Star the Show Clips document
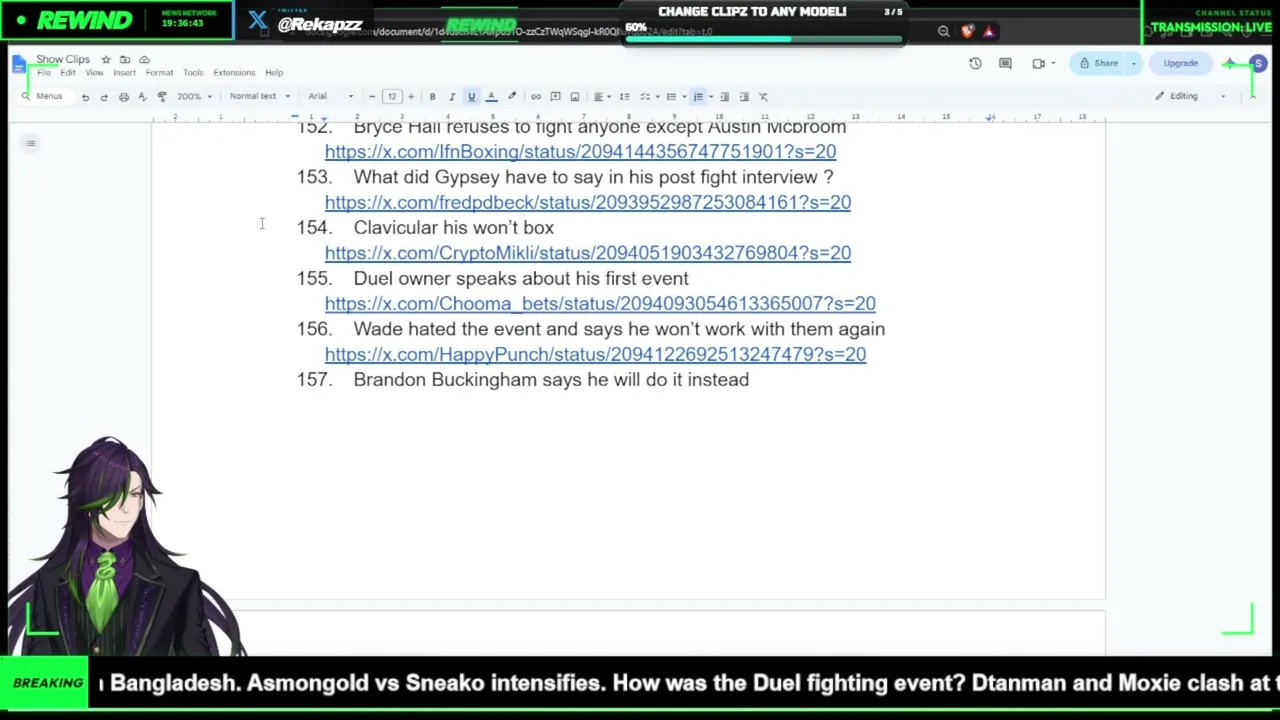 click(106, 60)
